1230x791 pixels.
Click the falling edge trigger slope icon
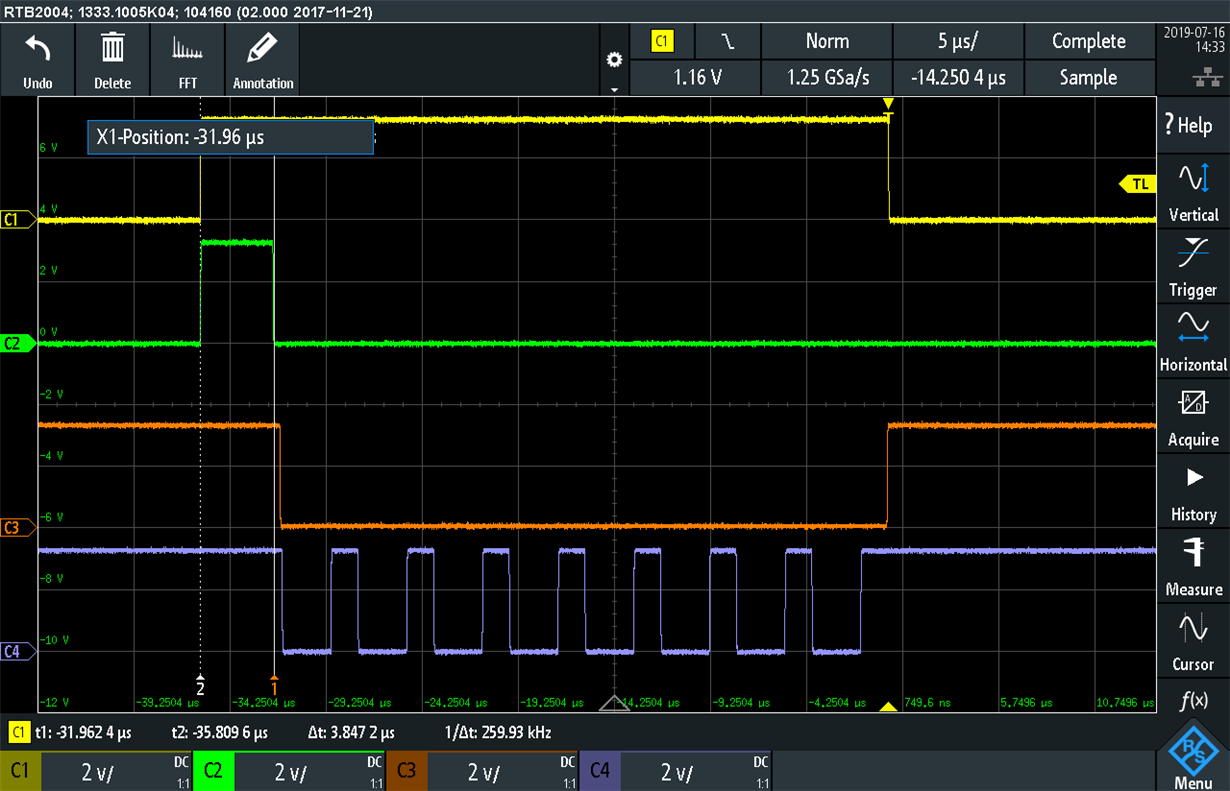coord(728,41)
